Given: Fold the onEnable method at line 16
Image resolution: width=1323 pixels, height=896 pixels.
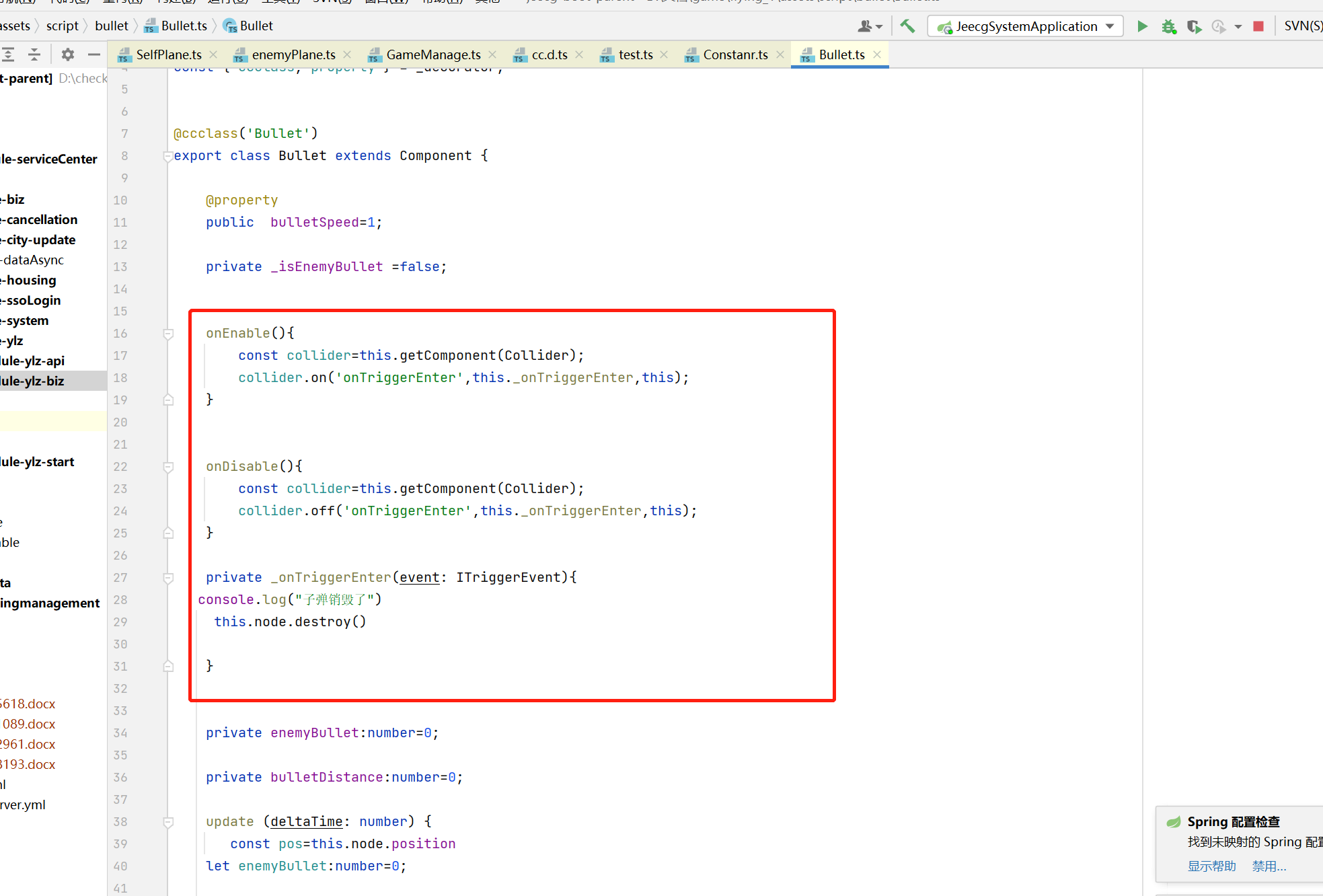Looking at the screenshot, I should 168,334.
